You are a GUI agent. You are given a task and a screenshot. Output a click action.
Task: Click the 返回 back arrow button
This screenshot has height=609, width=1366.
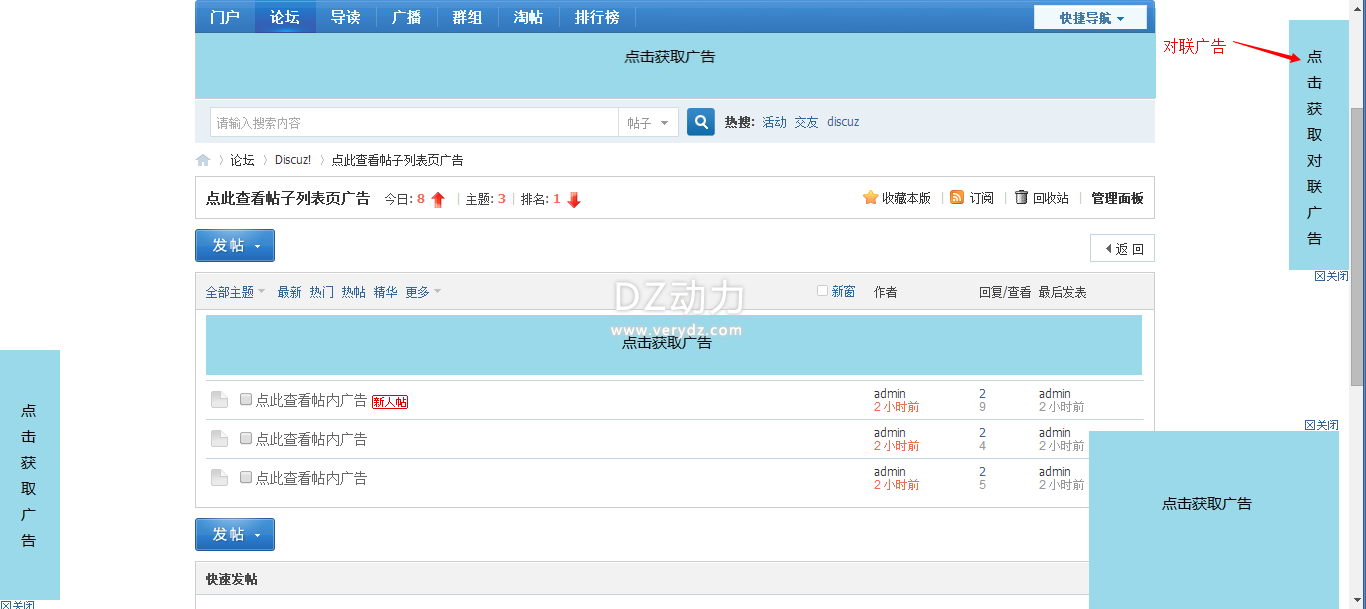[1122, 248]
